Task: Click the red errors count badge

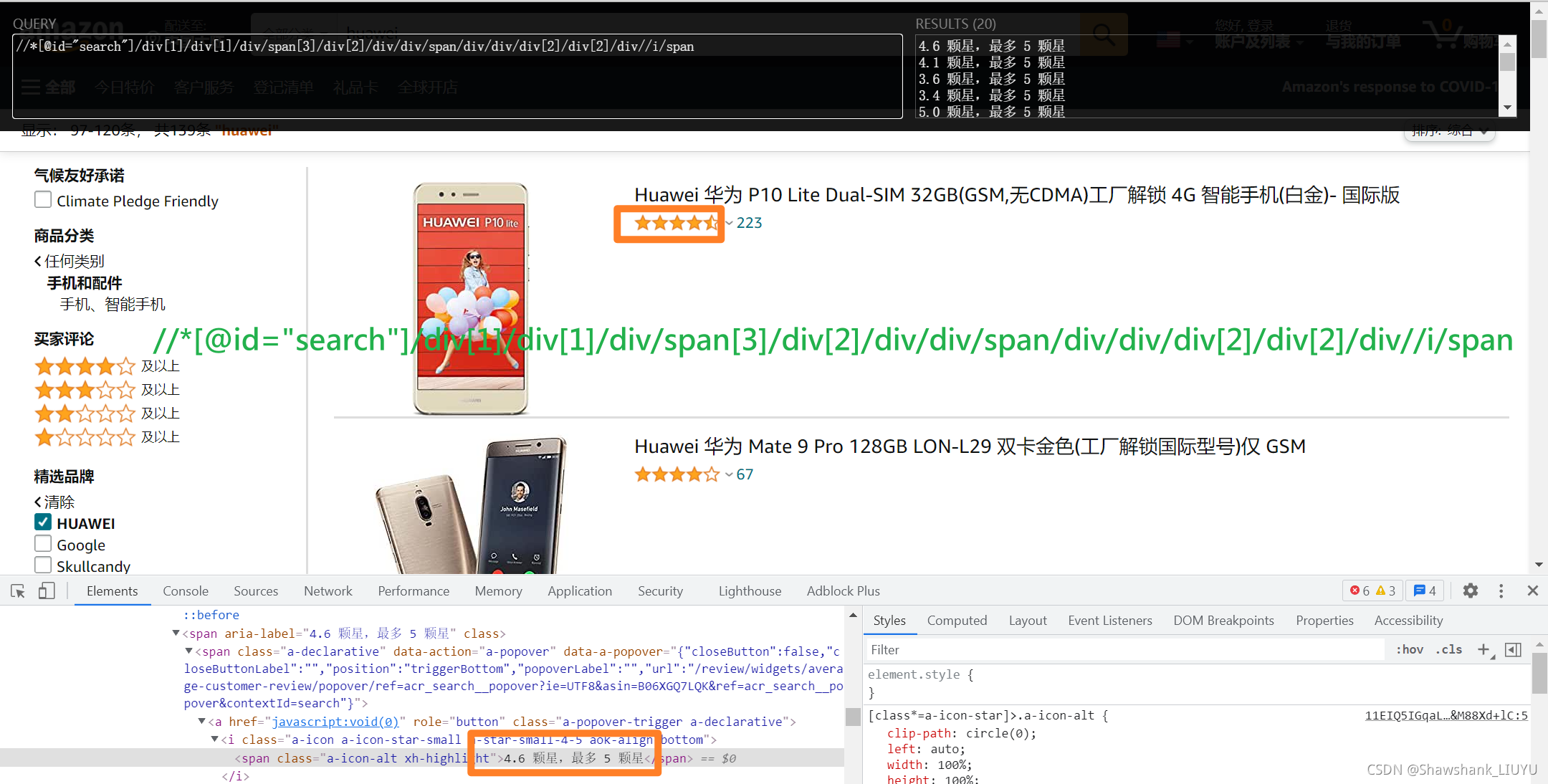Action: 1360,591
